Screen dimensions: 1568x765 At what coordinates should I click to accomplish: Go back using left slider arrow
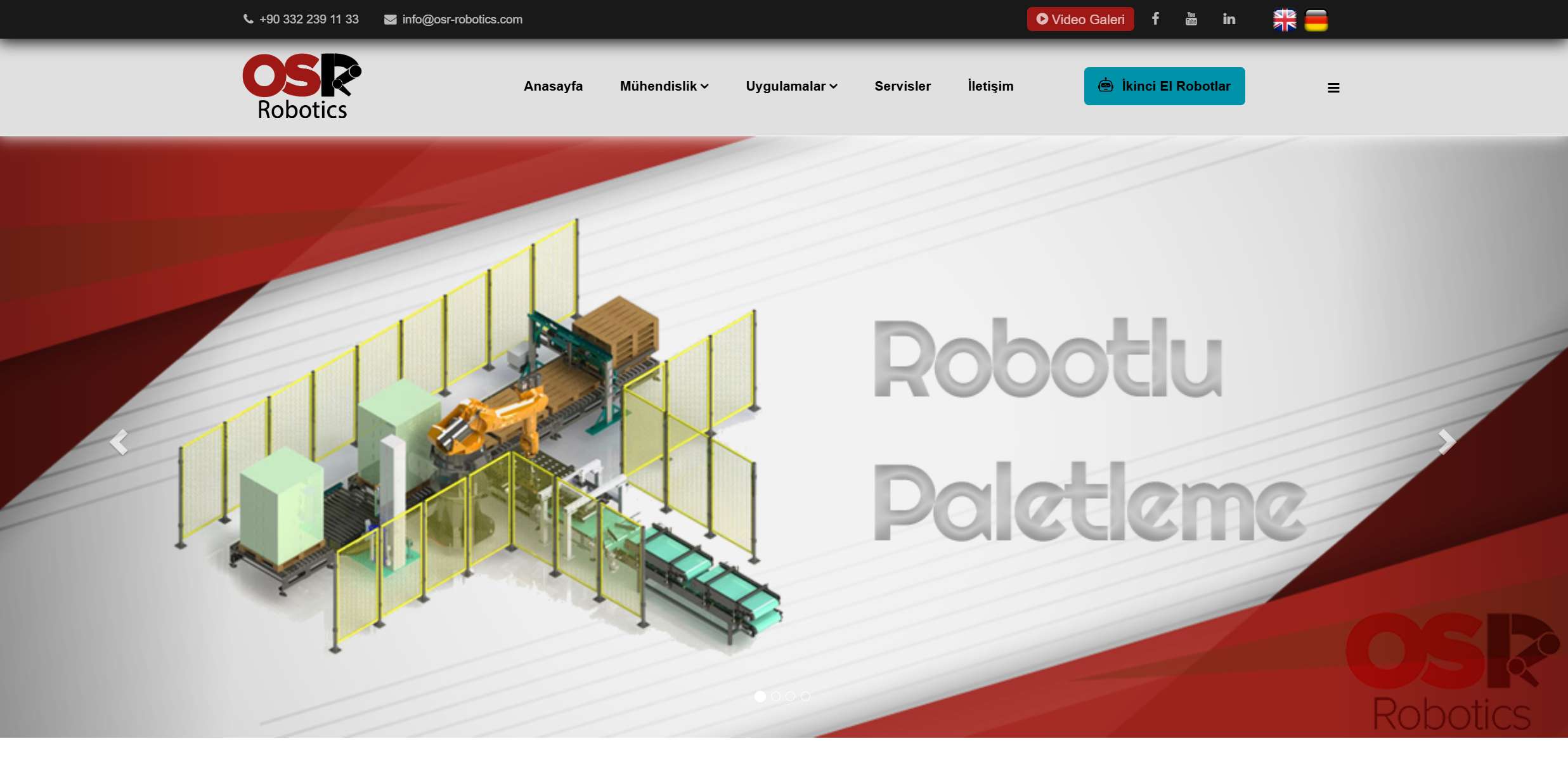point(120,441)
